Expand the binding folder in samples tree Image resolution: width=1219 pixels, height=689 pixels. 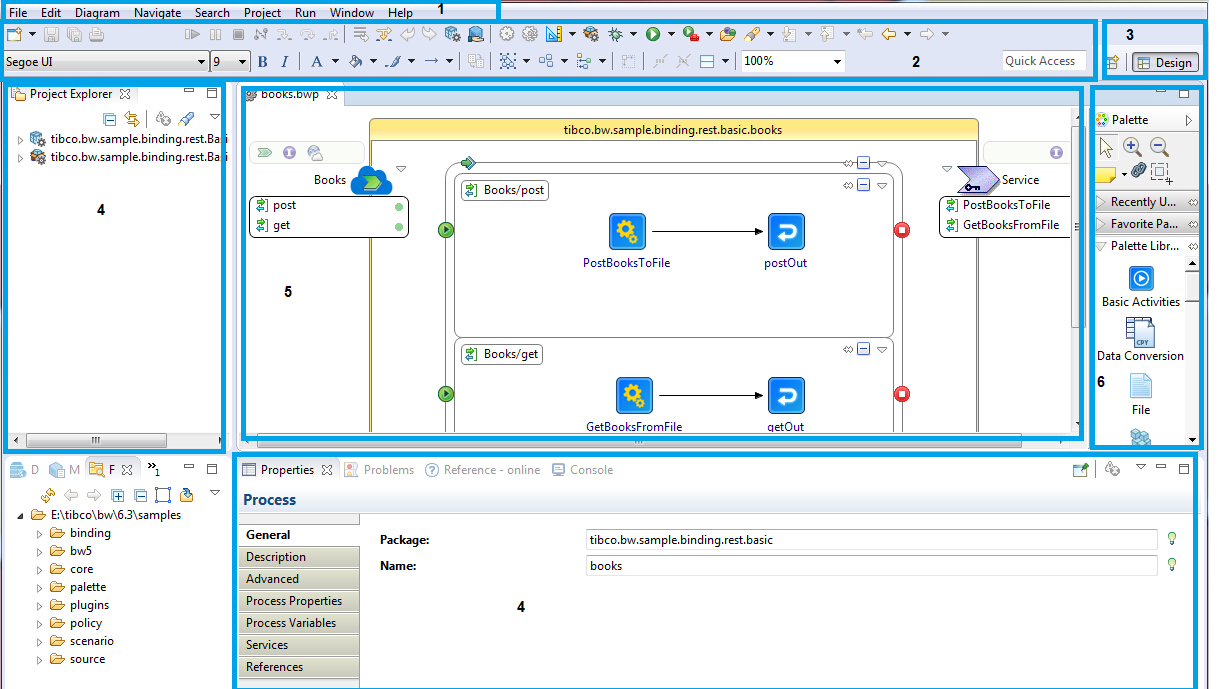pos(40,534)
